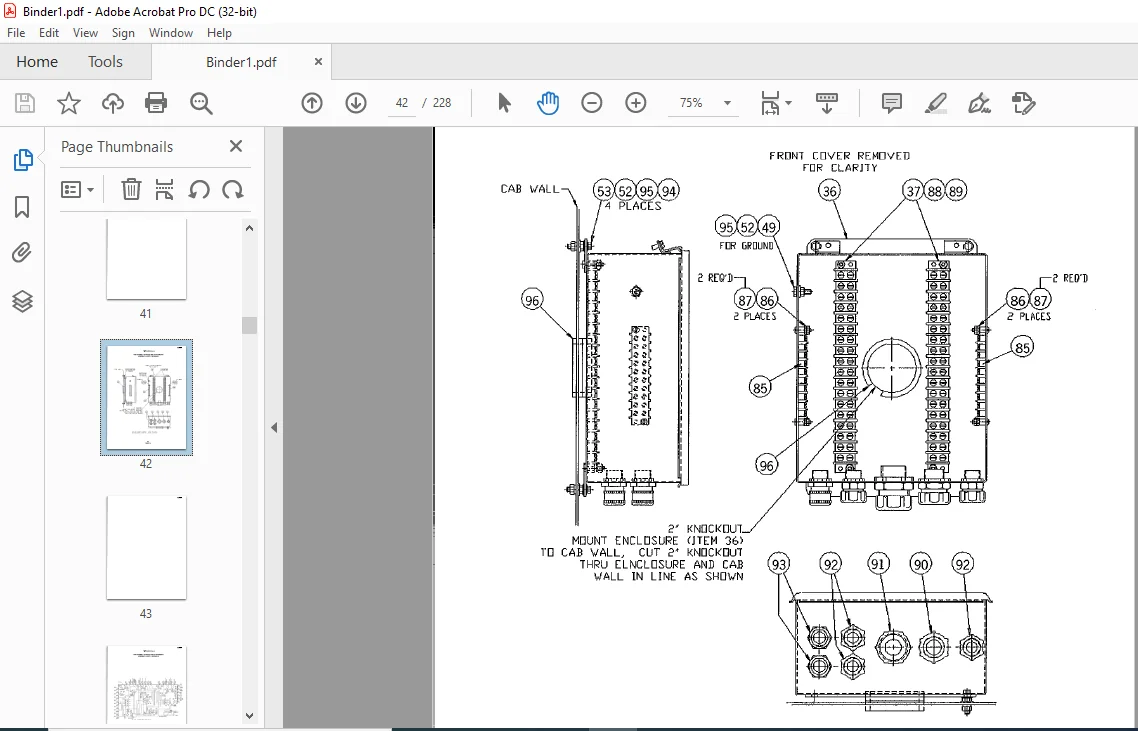Image resolution: width=1138 pixels, height=731 pixels.
Task: Zoom out with the minus button
Action: point(591,103)
